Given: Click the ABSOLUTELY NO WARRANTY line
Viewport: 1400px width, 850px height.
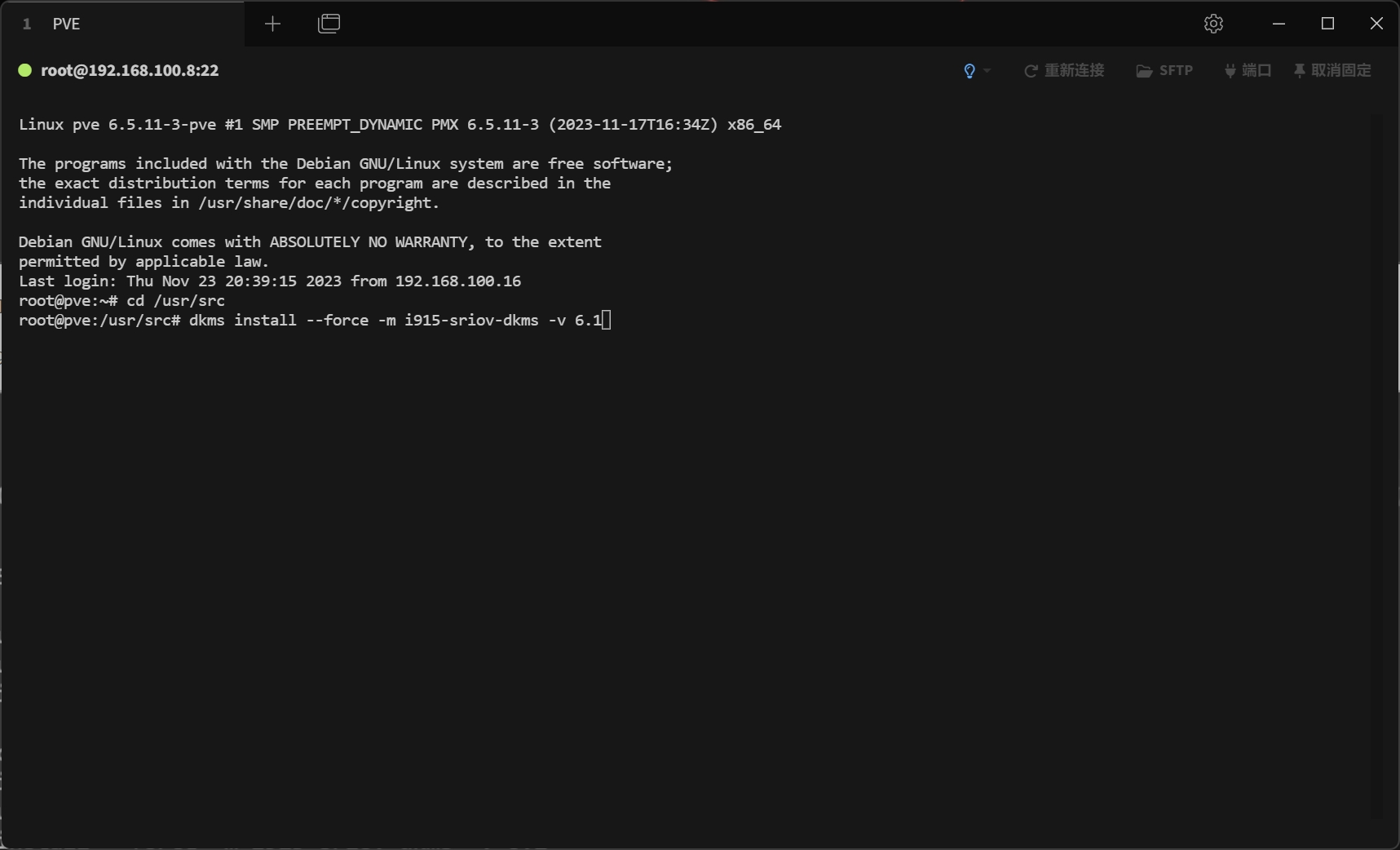Looking at the screenshot, I should coord(311,242).
